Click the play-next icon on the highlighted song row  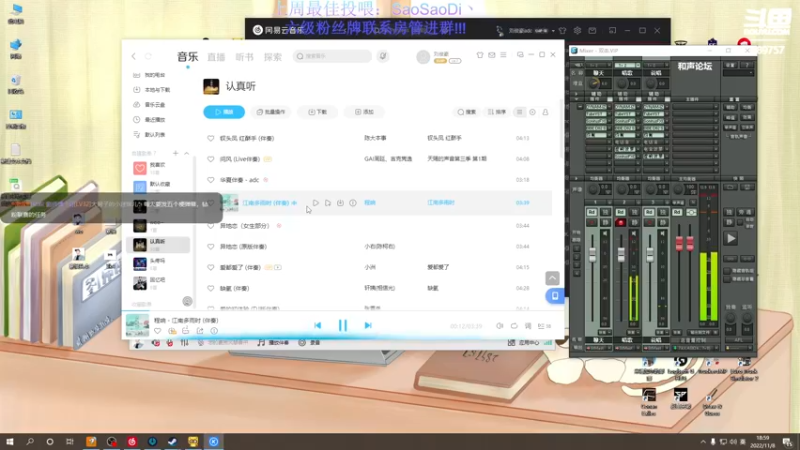click(x=328, y=203)
